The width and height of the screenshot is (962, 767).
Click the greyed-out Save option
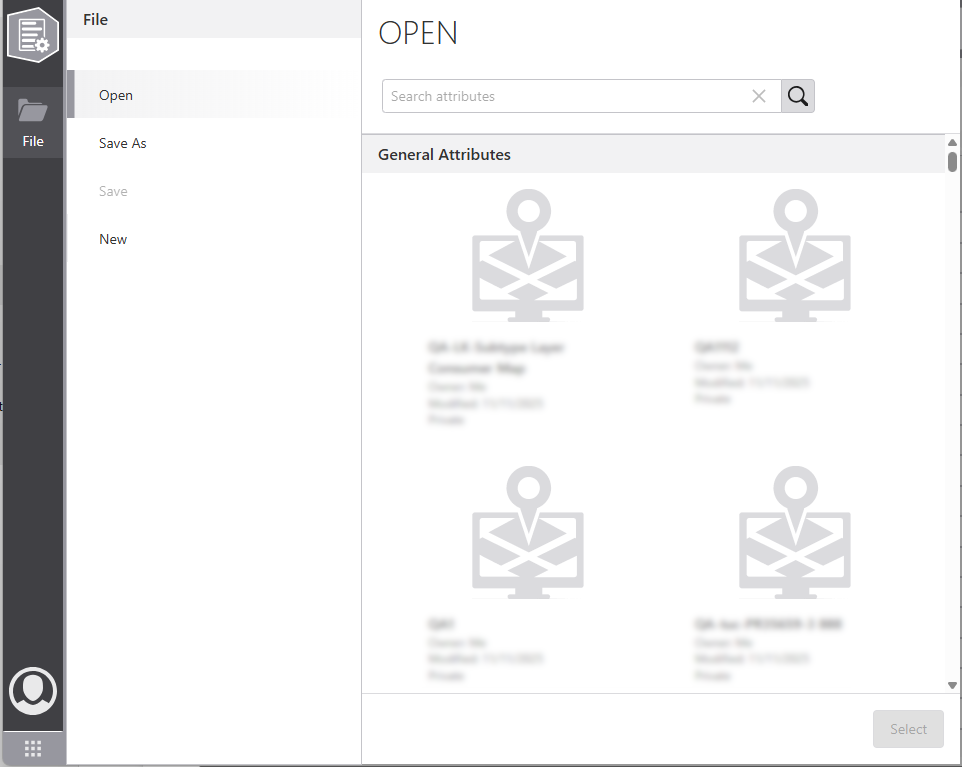(x=112, y=191)
